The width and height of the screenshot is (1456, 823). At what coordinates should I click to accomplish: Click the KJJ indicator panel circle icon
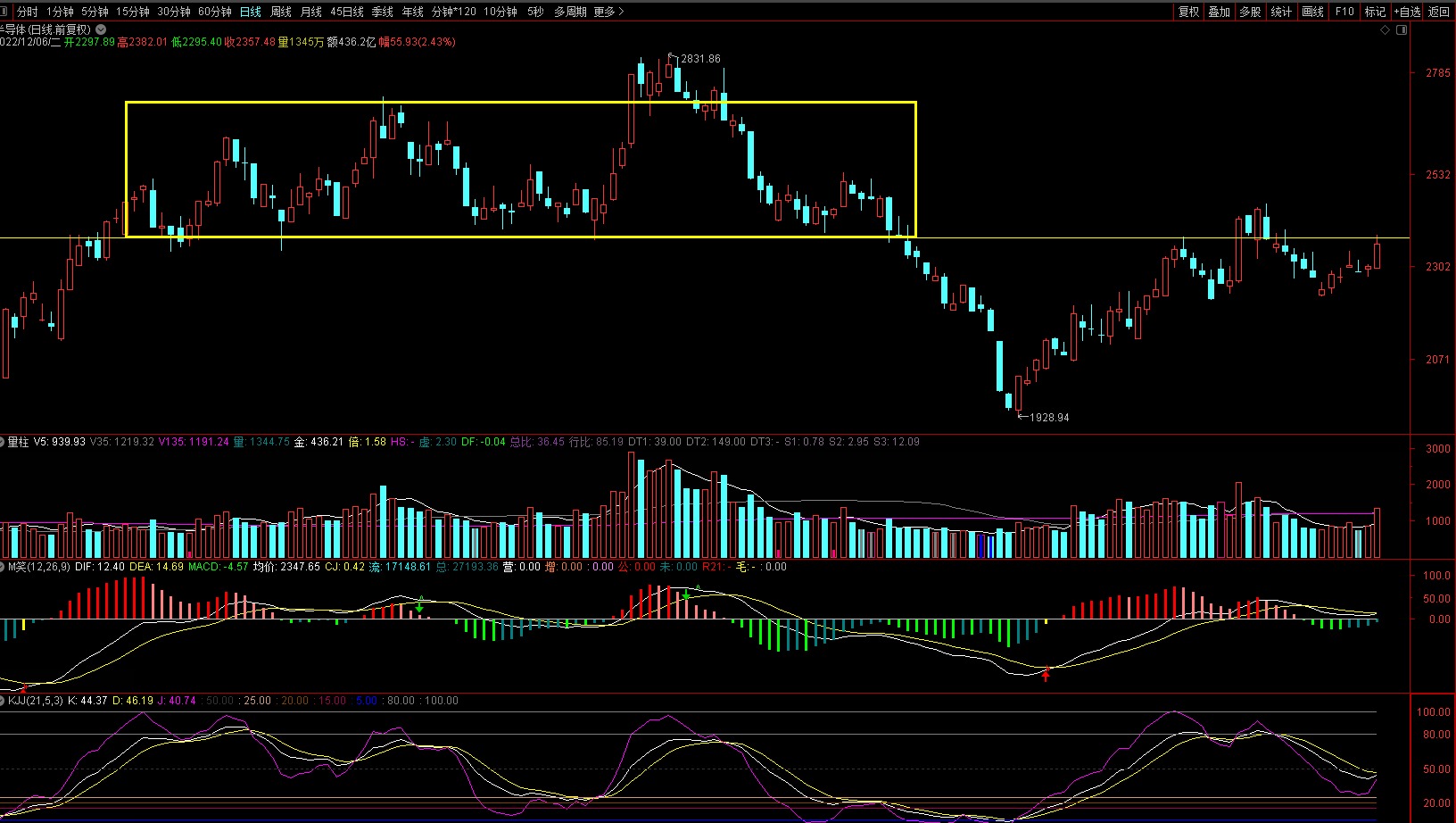[x=3, y=701]
